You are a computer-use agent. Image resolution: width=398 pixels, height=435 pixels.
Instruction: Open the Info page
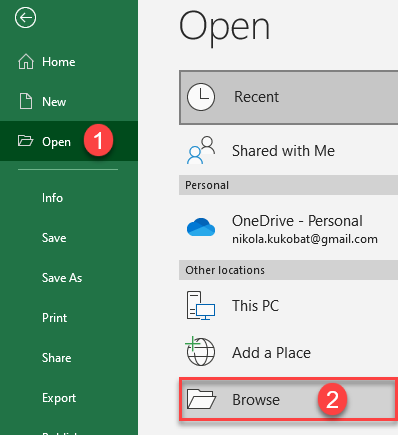(52, 198)
